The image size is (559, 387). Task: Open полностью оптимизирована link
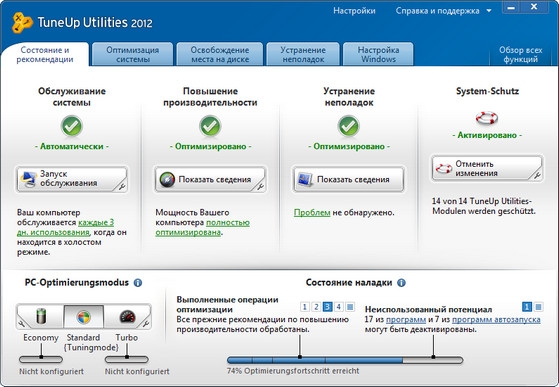tap(202, 227)
